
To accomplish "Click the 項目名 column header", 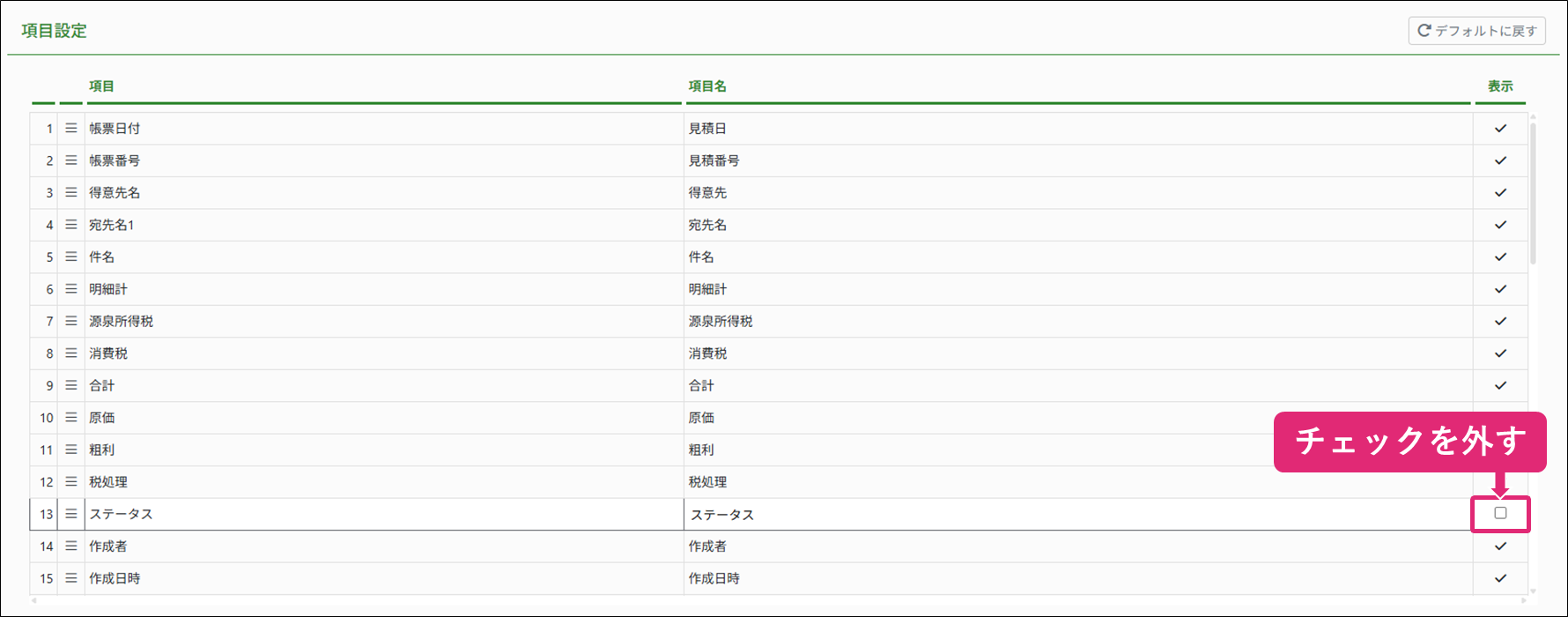I will coord(707,86).
